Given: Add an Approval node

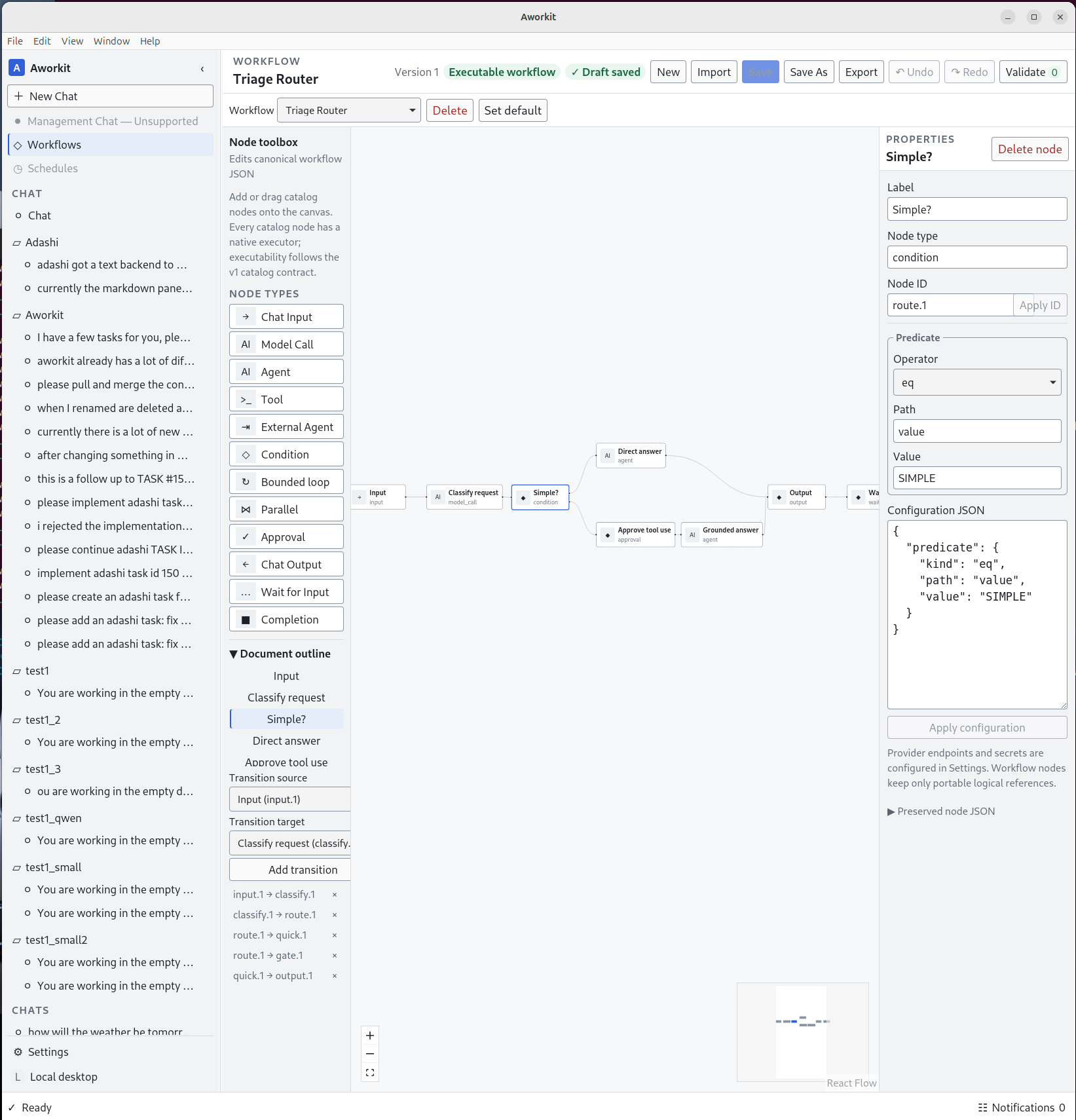Looking at the screenshot, I should click(286, 536).
